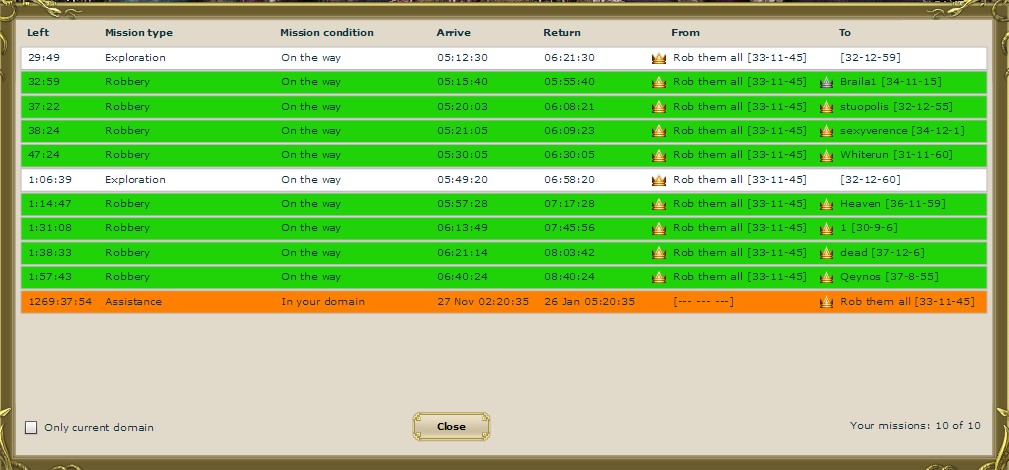This screenshot has height=470, width=1009.
Task: Click crown icon next to Whiterun destination
Action: coord(826,156)
